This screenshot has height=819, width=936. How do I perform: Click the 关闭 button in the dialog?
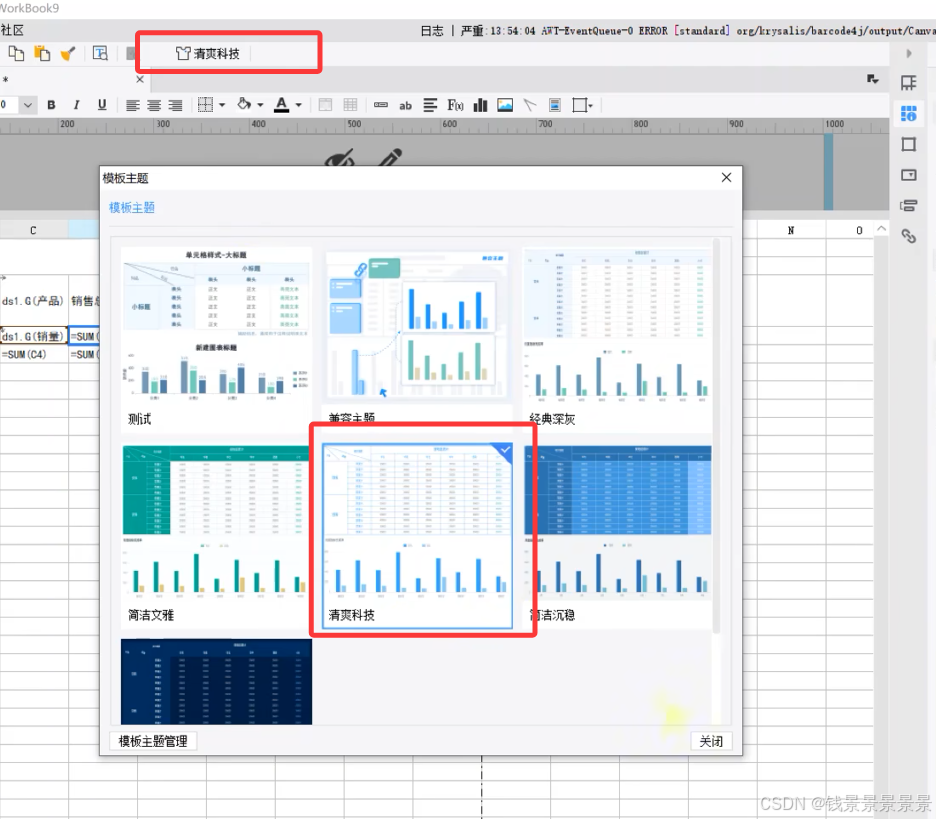(711, 741)
